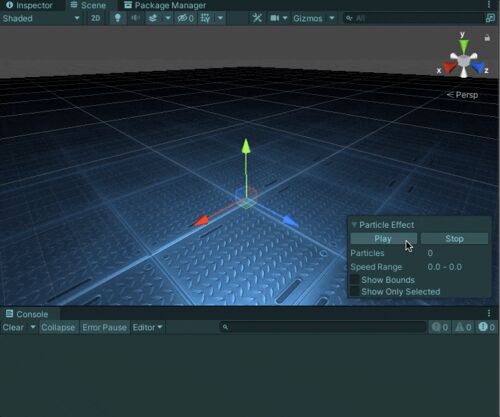Open component editor tools icon
Image resolution: width=500 pixels, height=417 pixels.
pyautogui.click(x=257, y=18)
